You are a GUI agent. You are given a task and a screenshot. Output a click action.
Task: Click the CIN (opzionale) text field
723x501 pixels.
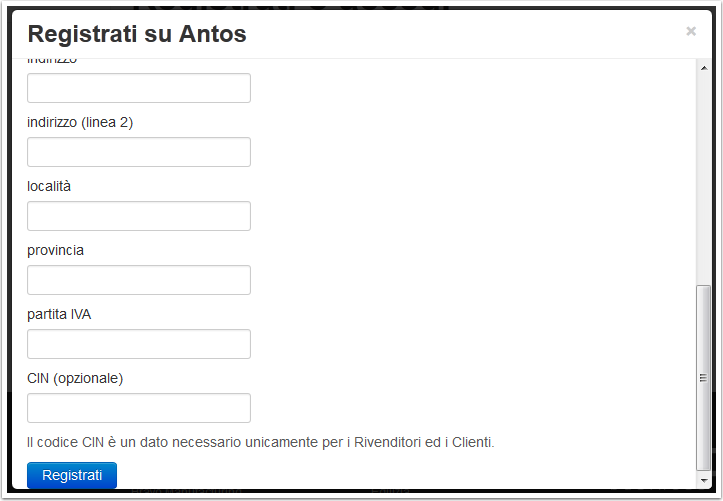(x=139, y=408)
